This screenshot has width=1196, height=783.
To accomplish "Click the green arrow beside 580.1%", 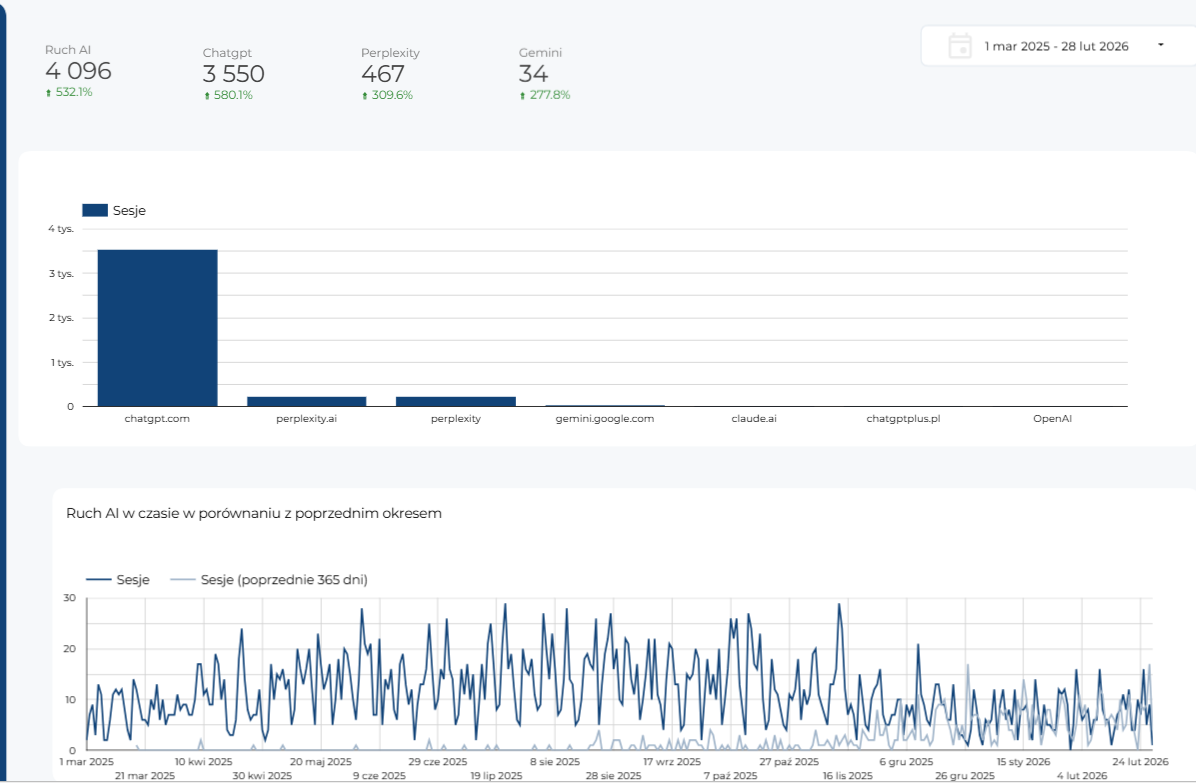I will pos(207,96).
